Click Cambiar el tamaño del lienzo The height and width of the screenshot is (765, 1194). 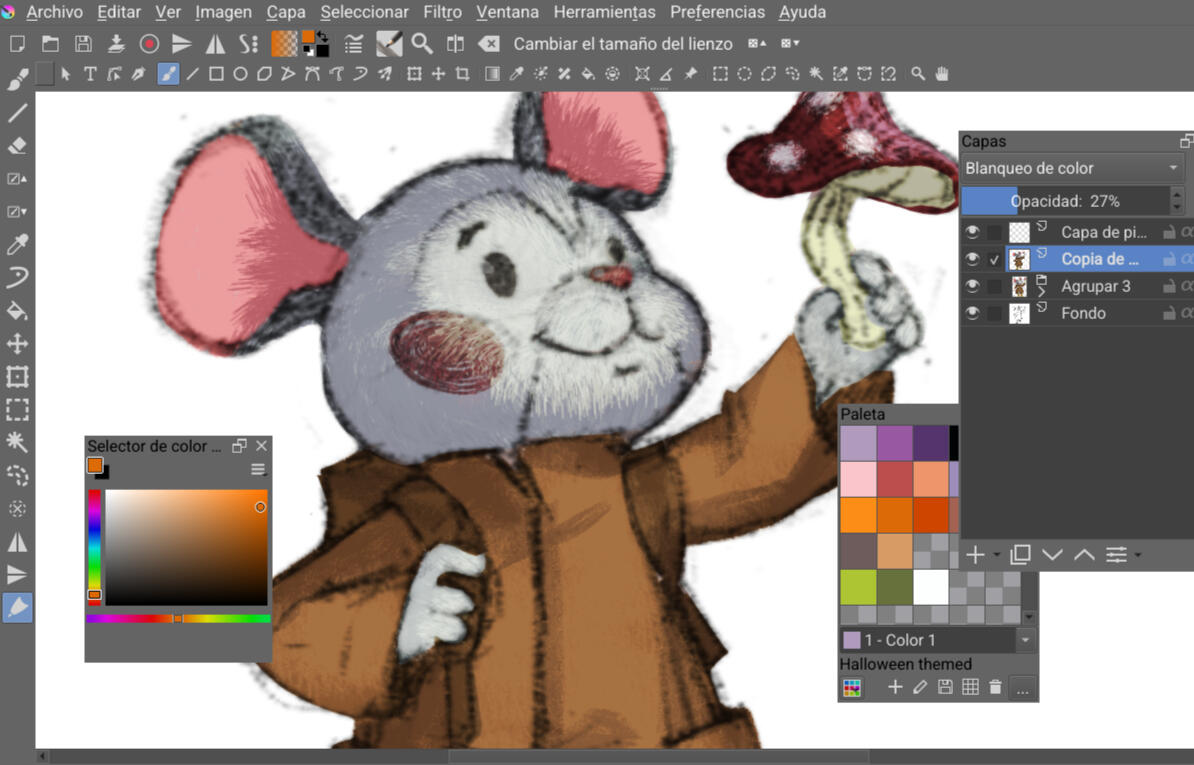click(x=622, y=44)
